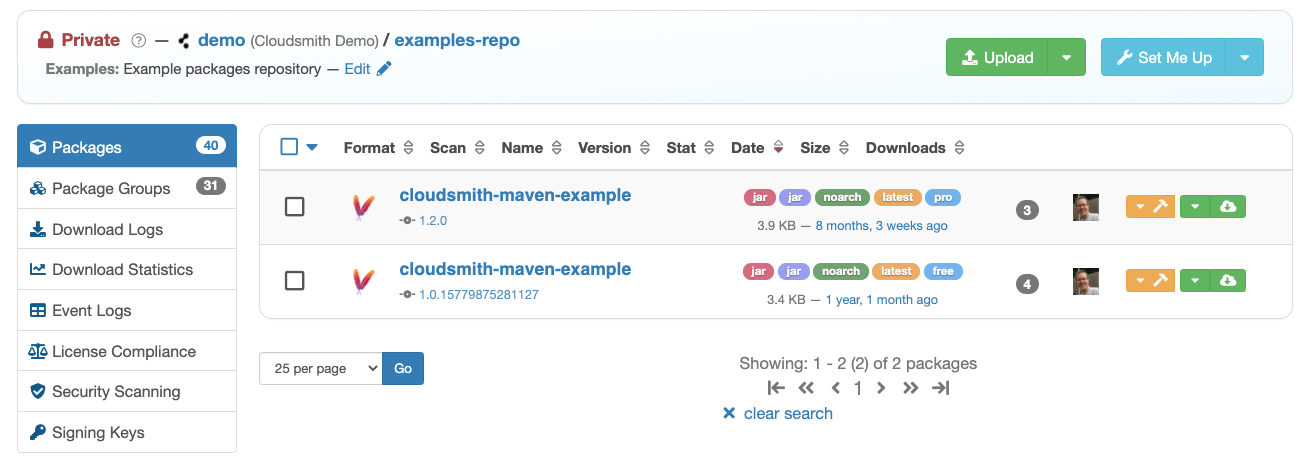Click uploader avatar in 1.0.15779875281127 row
The width and height of the screenshot is (1314, 470).
(x=1086, y=282)
